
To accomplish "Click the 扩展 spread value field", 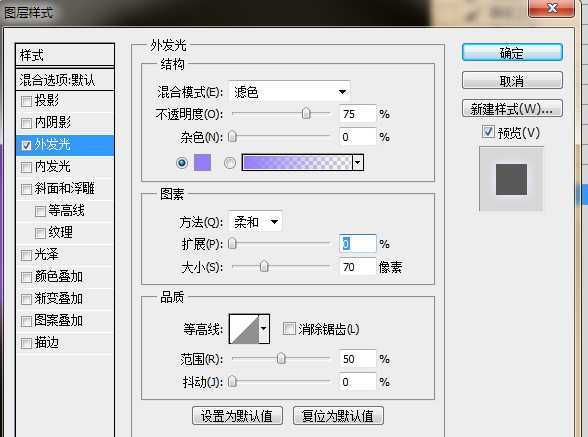I will [357, 244].
